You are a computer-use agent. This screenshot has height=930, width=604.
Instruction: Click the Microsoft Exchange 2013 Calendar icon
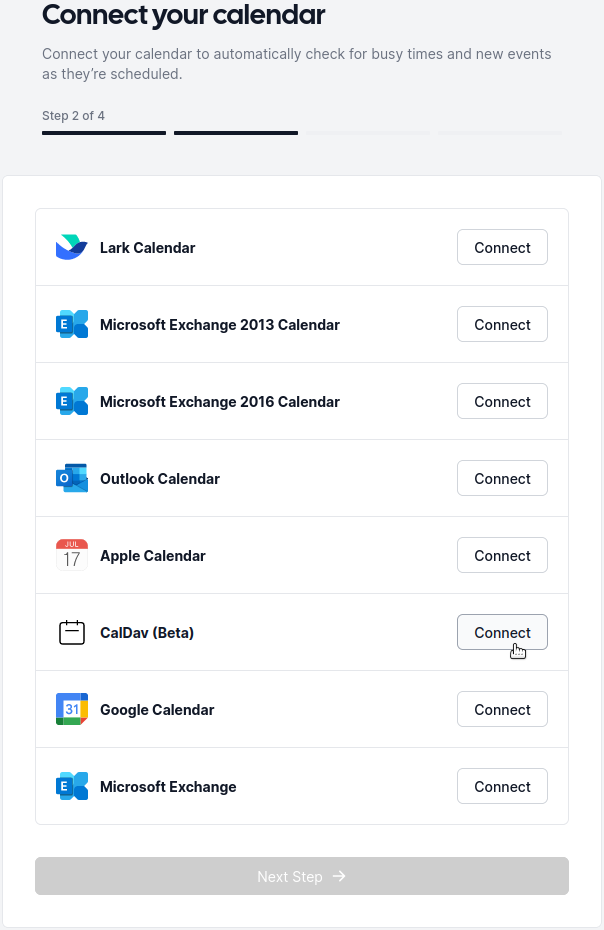tap(72, 324)
